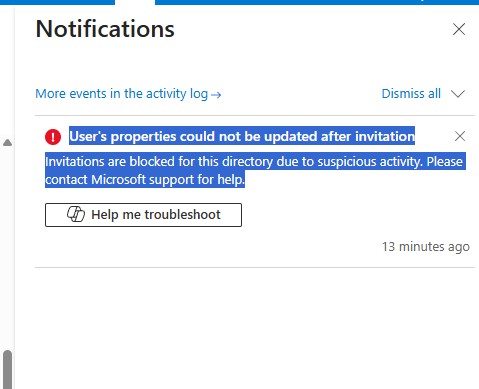Close the Notifications panel
Image resolution: width=479 pixels, height=389 pixels.
coord(459,29)
